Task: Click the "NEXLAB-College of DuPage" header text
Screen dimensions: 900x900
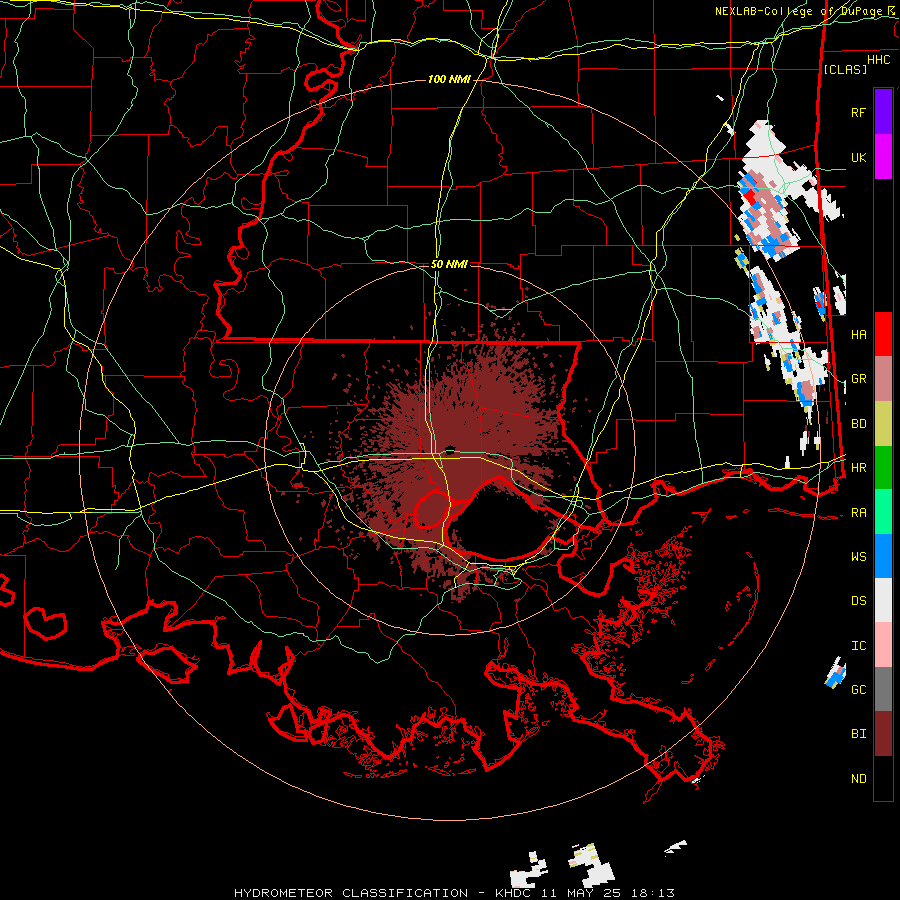Action: coord(800,11)
